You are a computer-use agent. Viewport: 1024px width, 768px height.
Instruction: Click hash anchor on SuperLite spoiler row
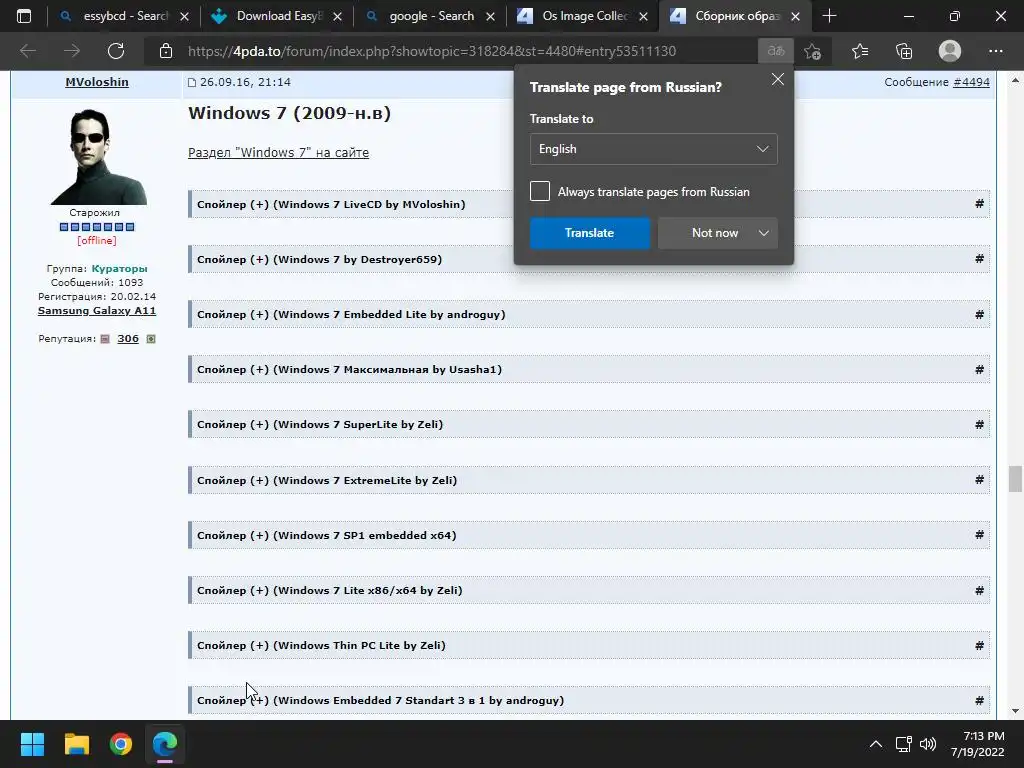click(979, 424)
